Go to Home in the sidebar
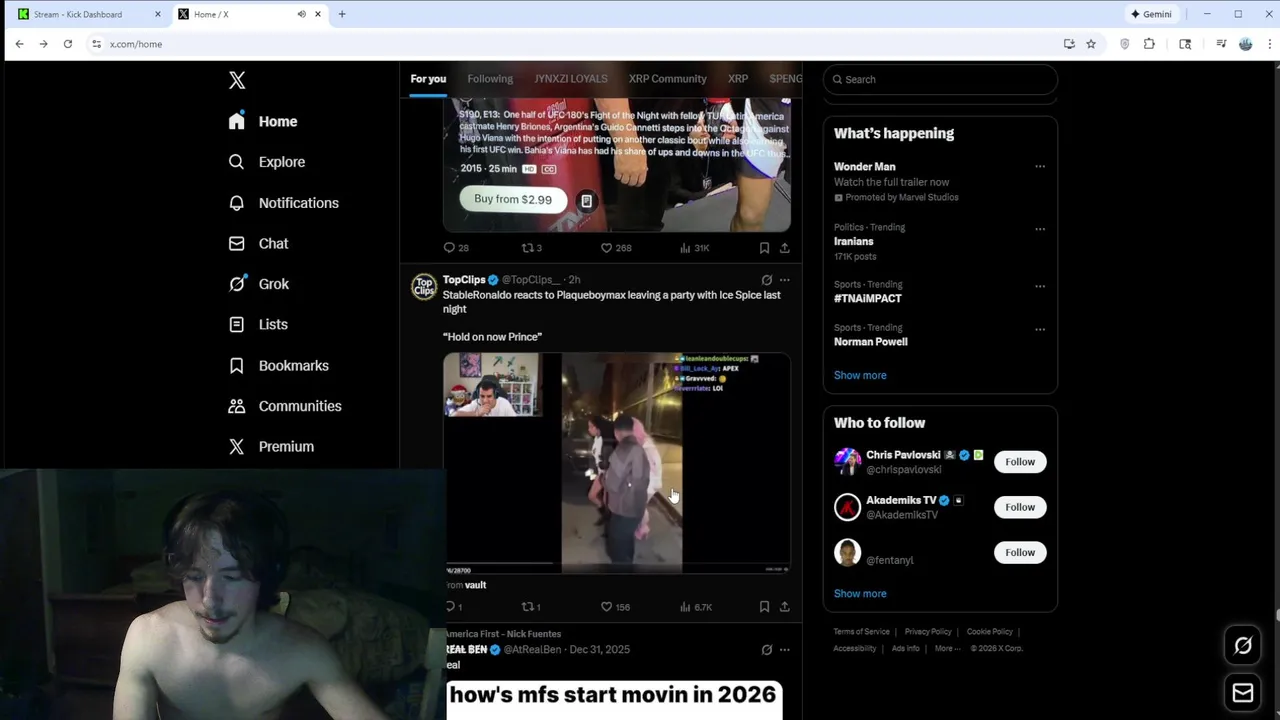The height and width of the screenshot is (720, 1280). 263,121
